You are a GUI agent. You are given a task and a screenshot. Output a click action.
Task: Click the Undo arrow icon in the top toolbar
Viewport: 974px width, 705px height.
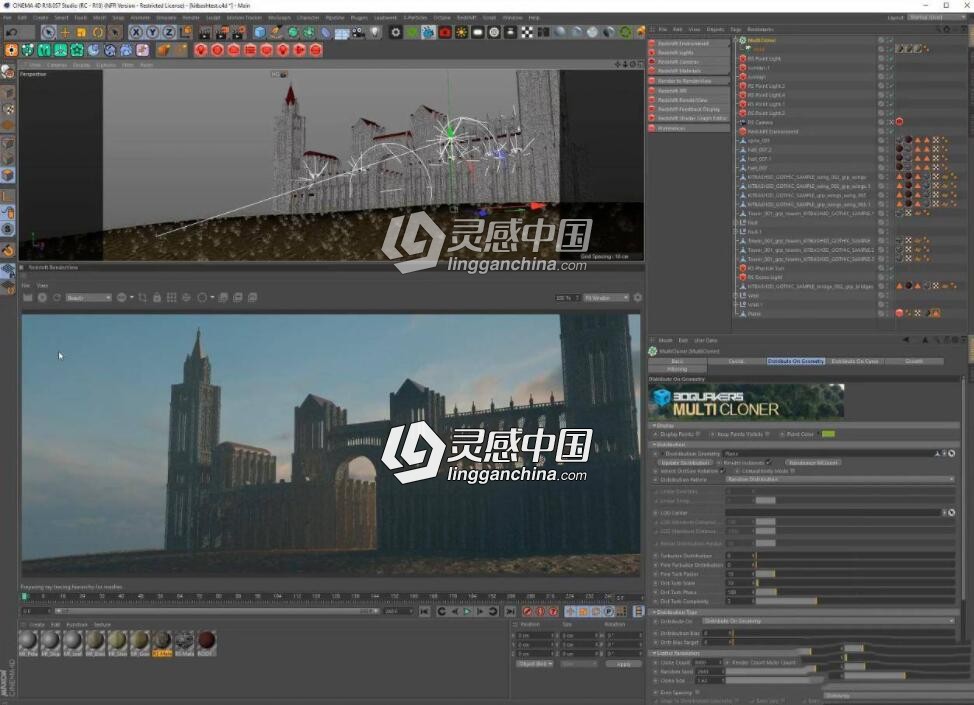pos(11,32)
